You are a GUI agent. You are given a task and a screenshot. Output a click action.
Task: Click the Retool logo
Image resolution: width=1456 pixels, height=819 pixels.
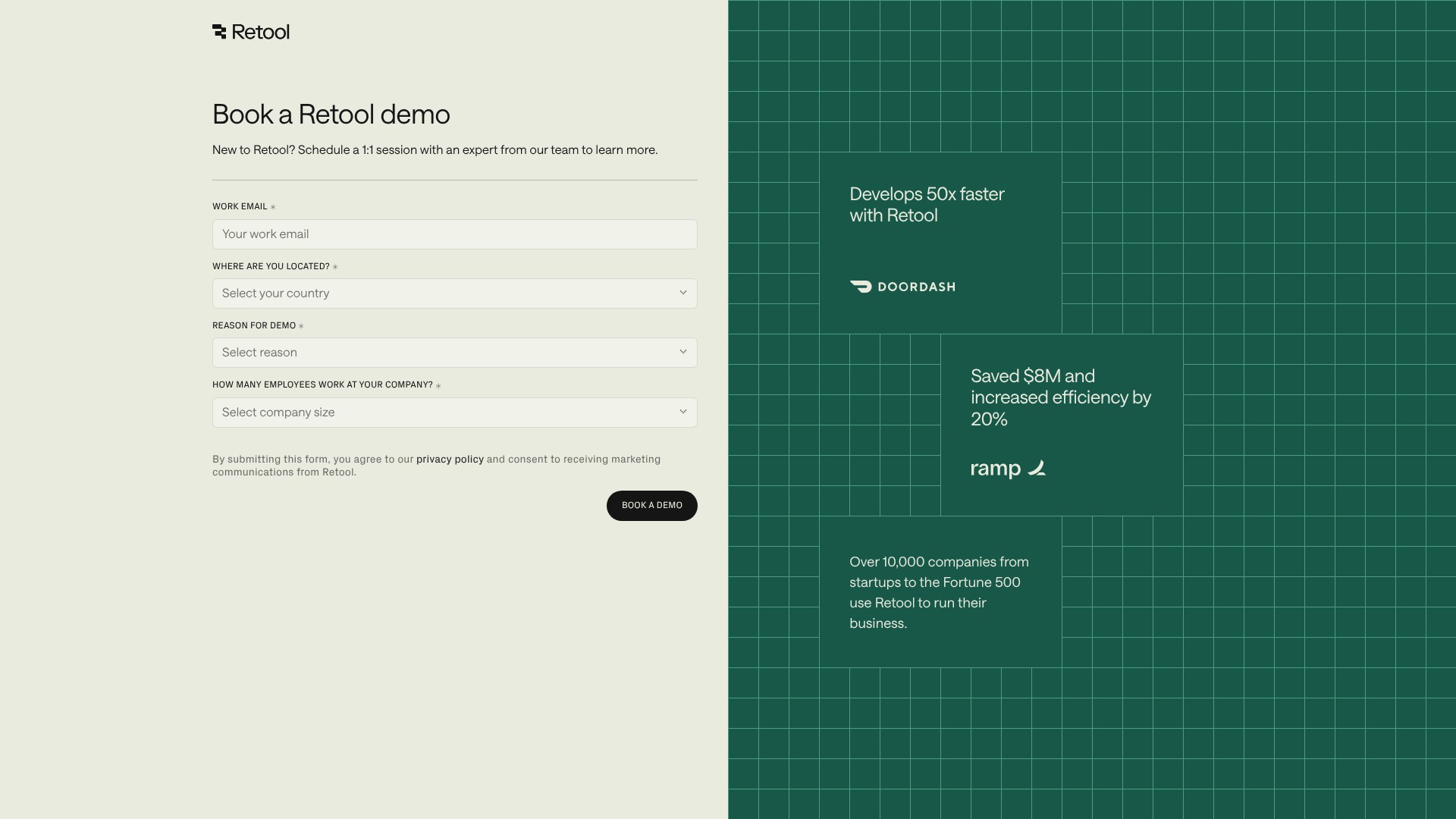[251, 32]
